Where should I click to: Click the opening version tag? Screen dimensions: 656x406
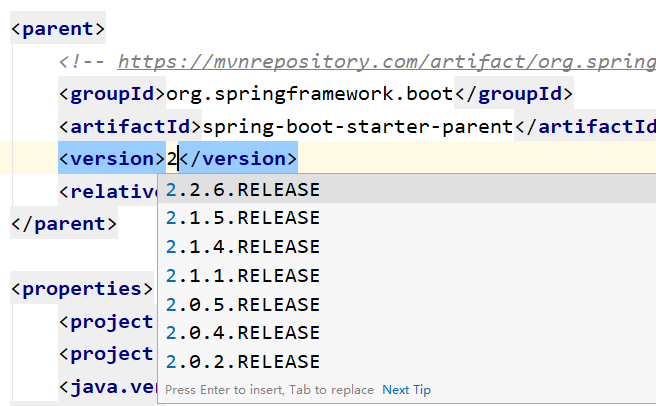tap(112, 159)
